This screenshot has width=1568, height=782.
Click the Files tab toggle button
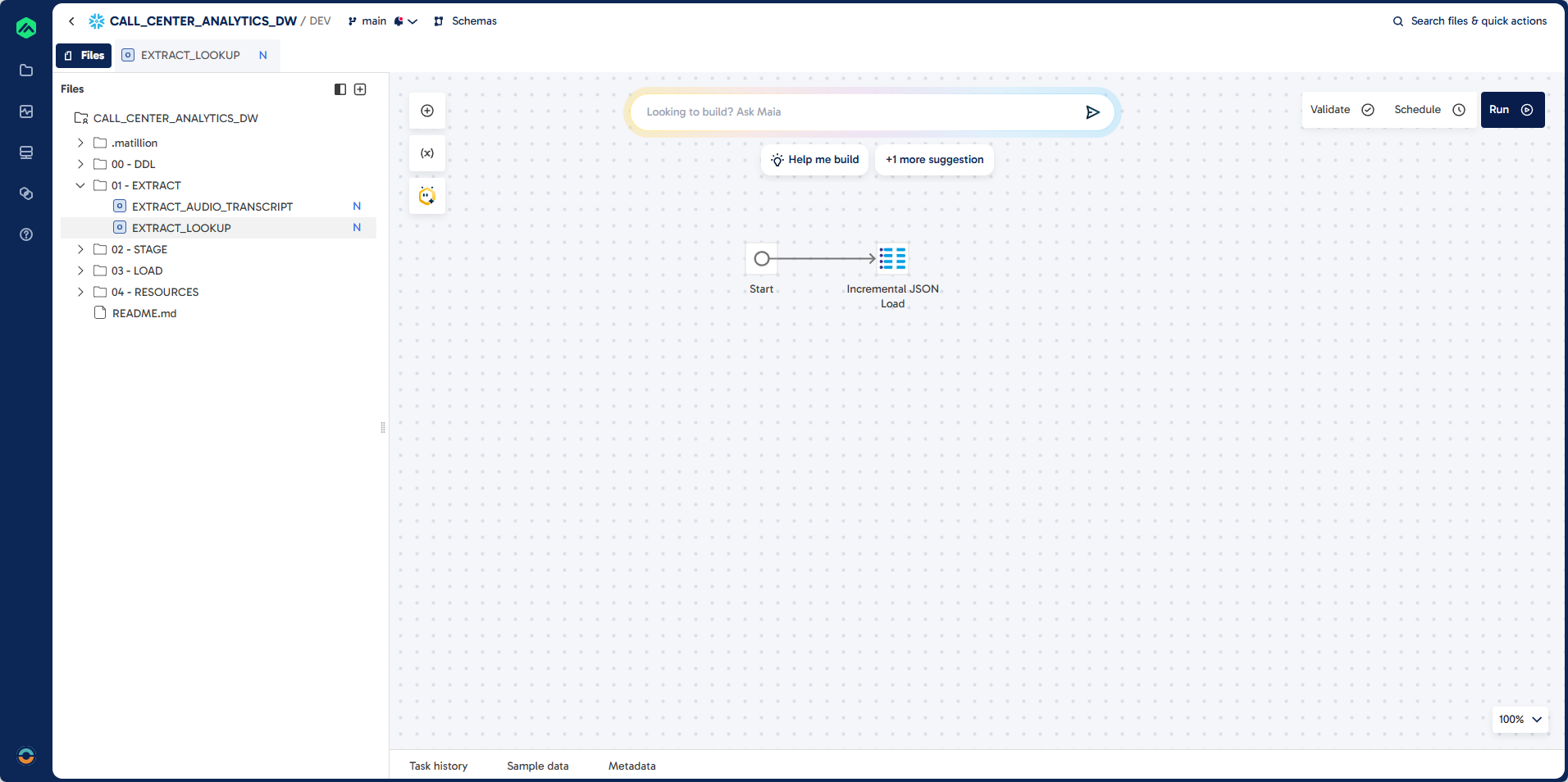click(83, 55)
